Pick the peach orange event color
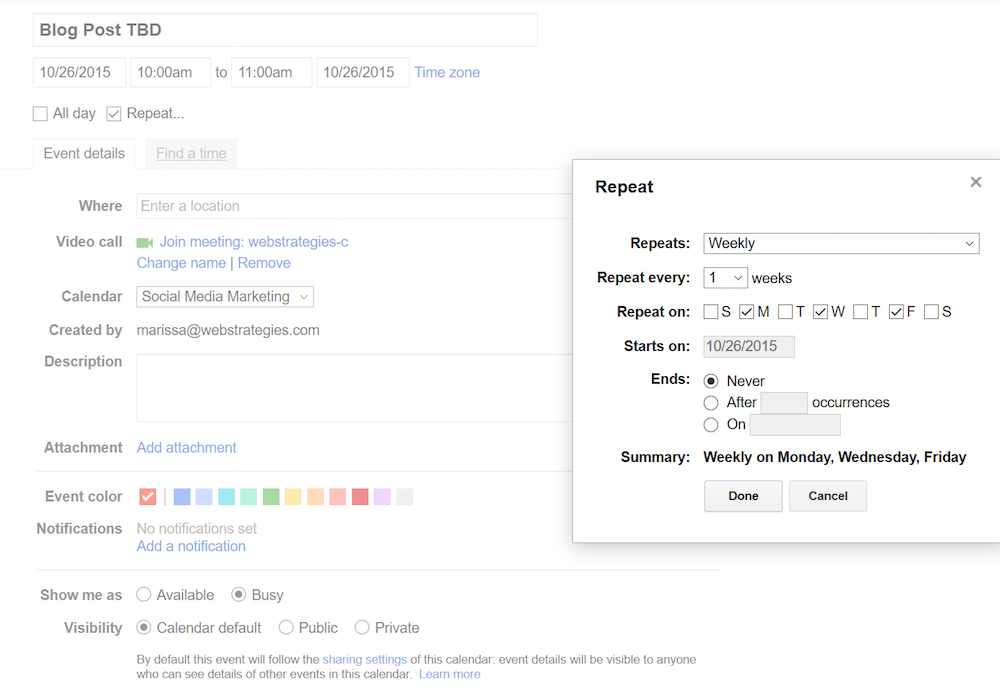 [x=316, y=497]
